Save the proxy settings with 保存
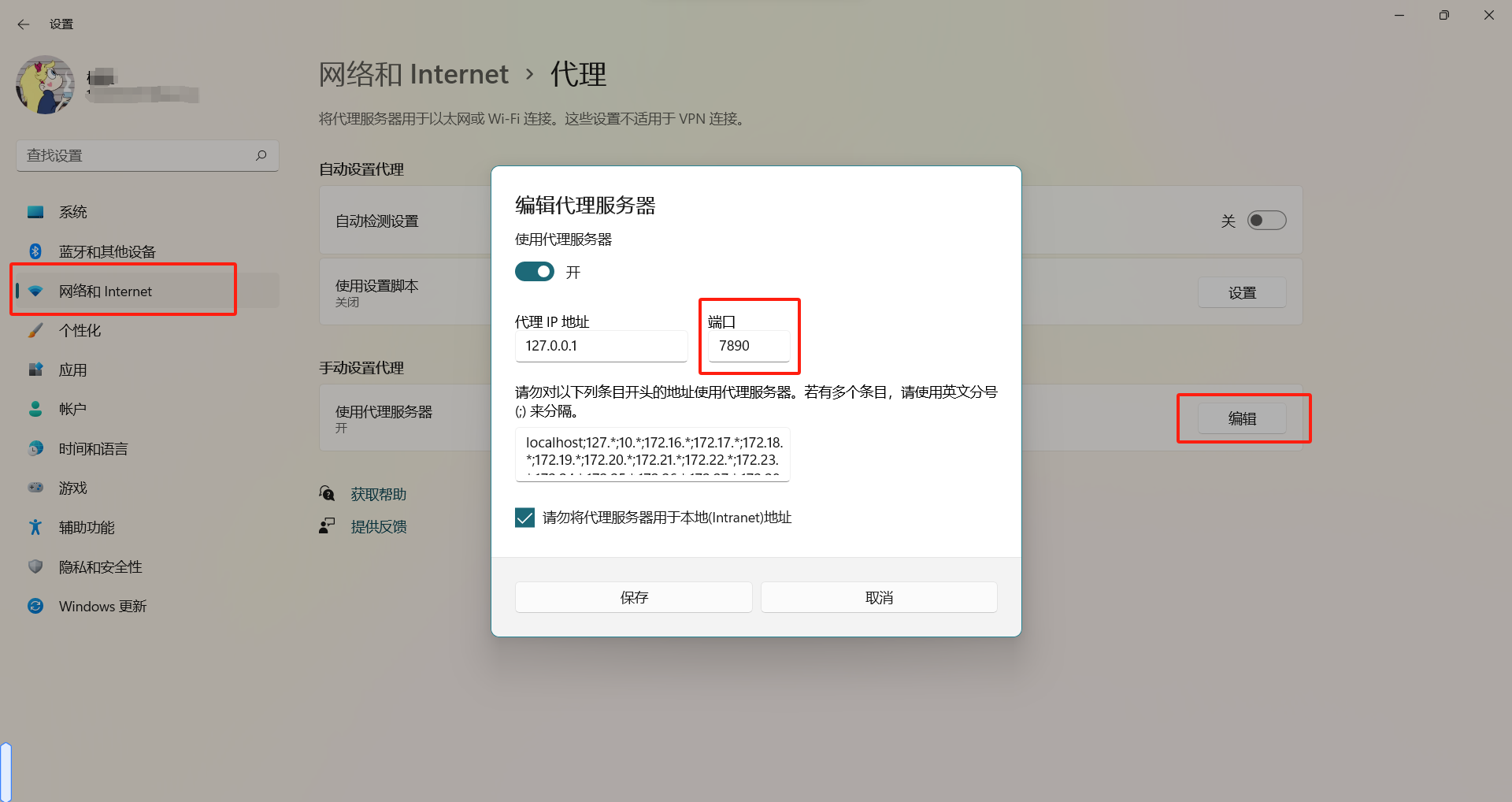The width and height of the screenshot is (1512, 802). point(633,597)
